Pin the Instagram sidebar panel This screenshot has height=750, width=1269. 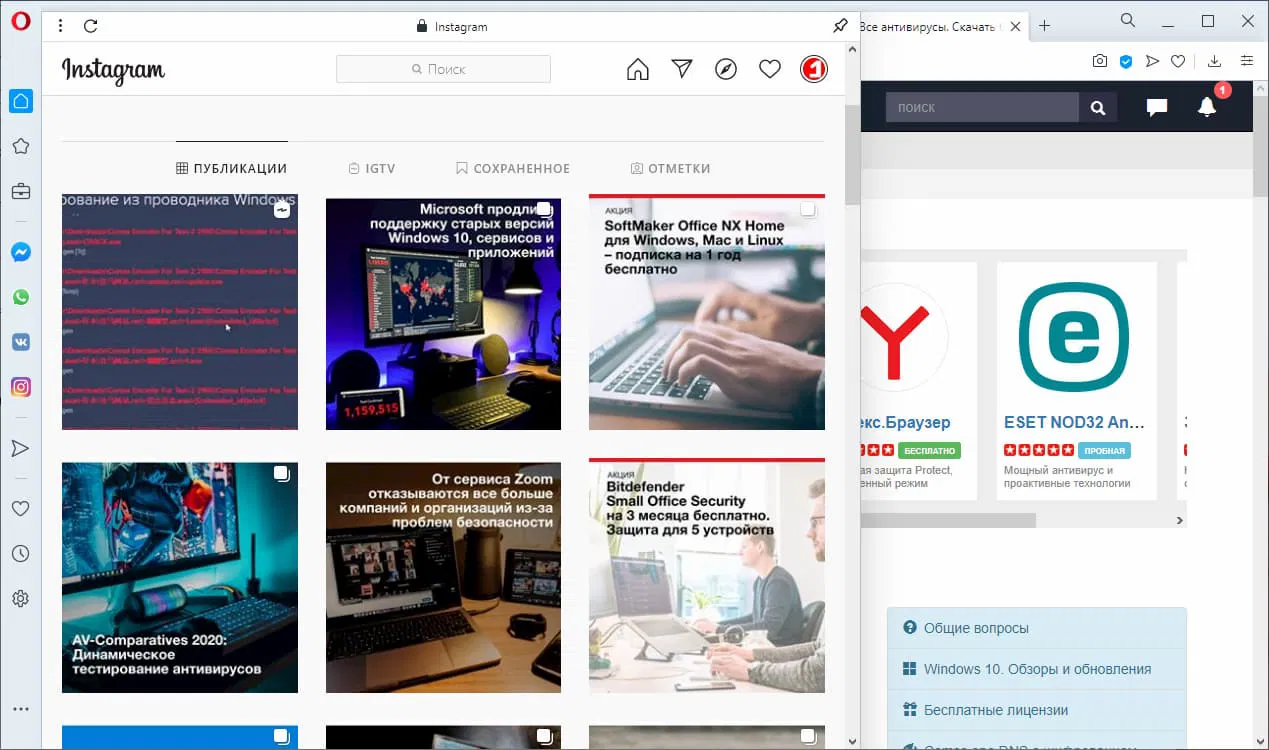(x=840, y=26)
